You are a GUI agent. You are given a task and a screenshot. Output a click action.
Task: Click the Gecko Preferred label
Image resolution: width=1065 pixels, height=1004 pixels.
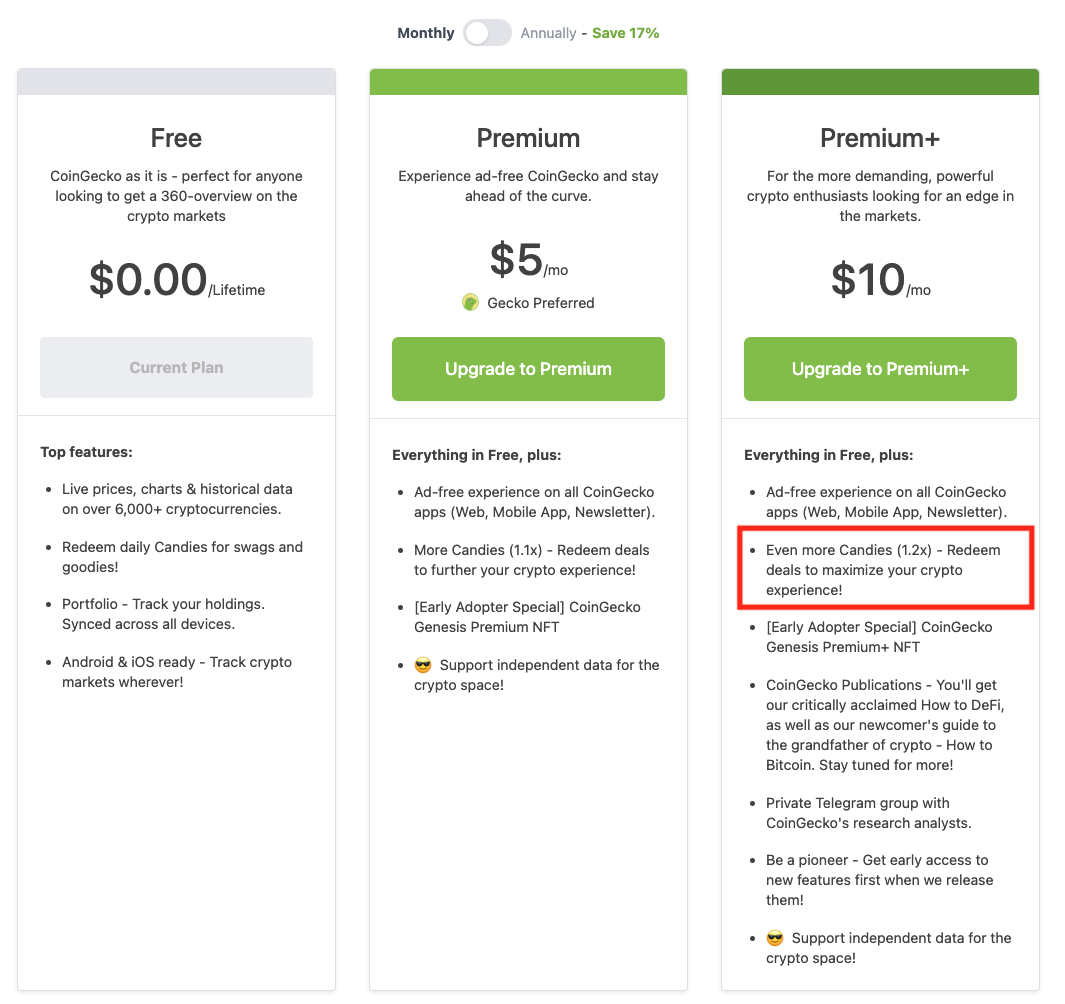(x=539, y=302)
